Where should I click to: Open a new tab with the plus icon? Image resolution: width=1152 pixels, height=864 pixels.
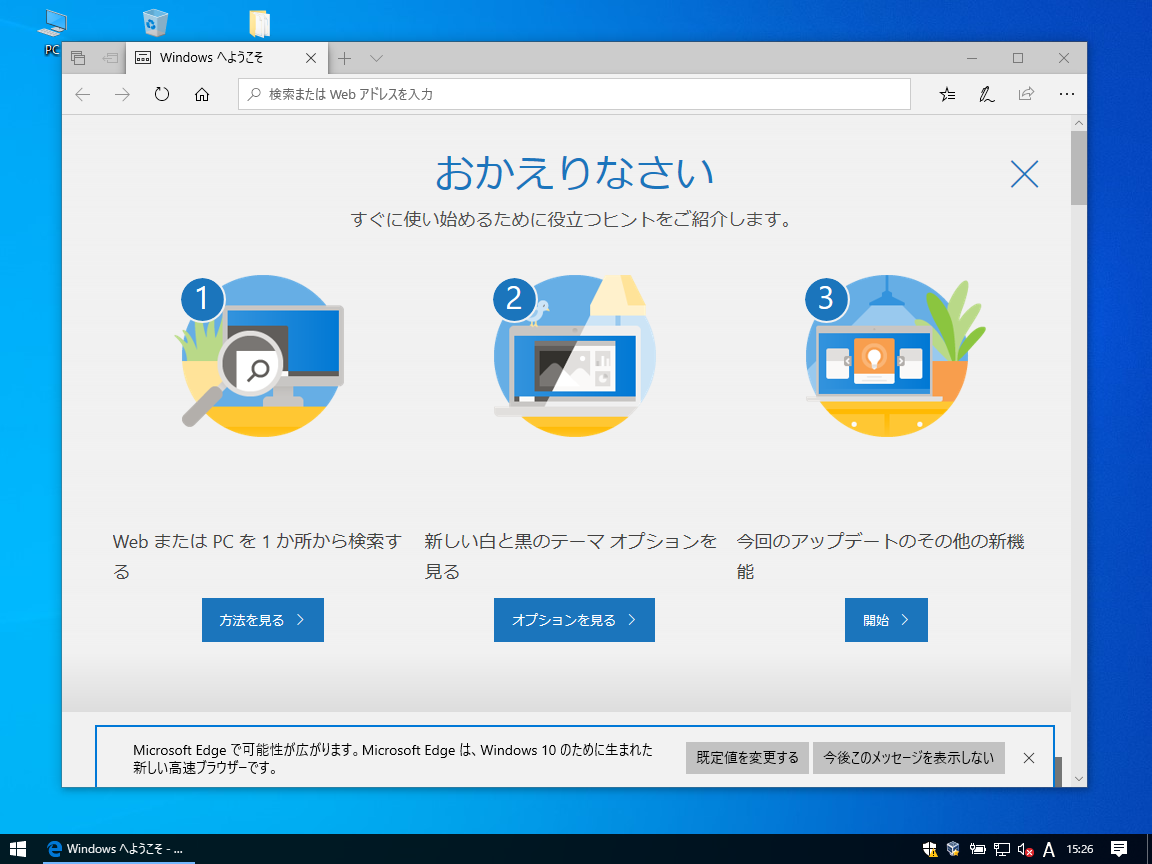coord(345,58)
